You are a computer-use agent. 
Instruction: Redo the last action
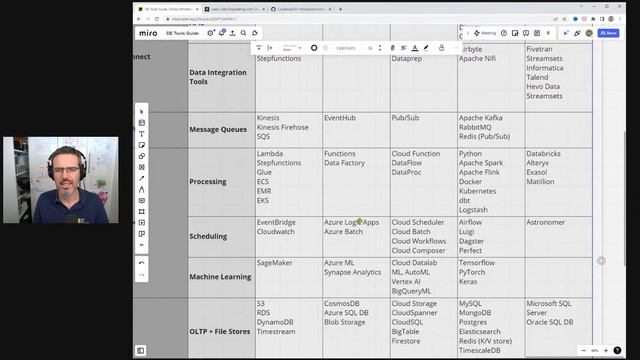tap(142, 275)
